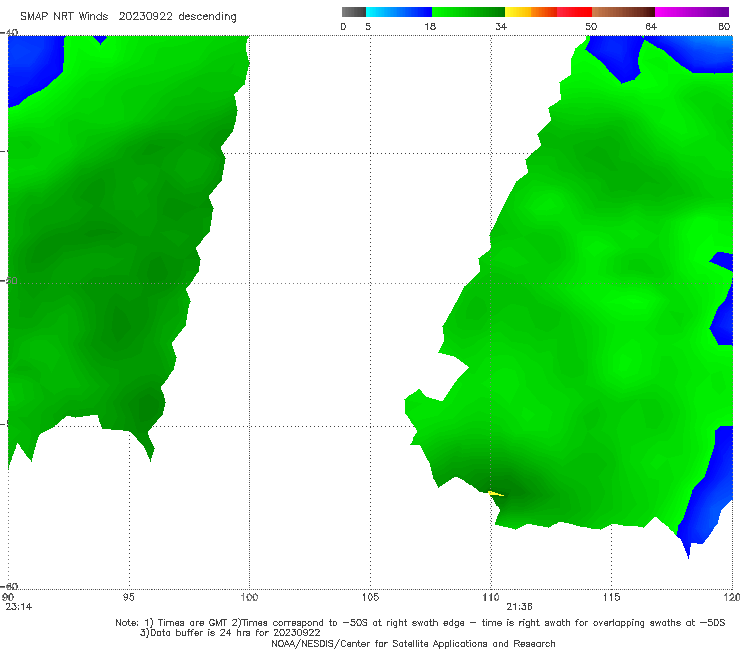Click the note line starting "Note: 1) Times are GMT"
Image resolution: width=740 pixels, height=650 pixels.
420,623
